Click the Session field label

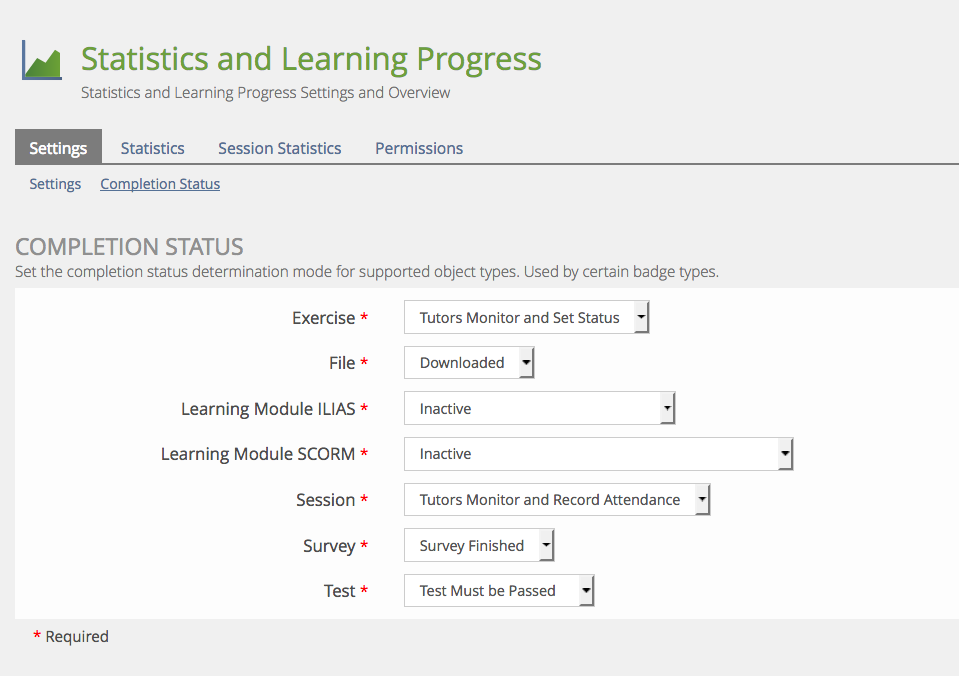tap(325, 500)
